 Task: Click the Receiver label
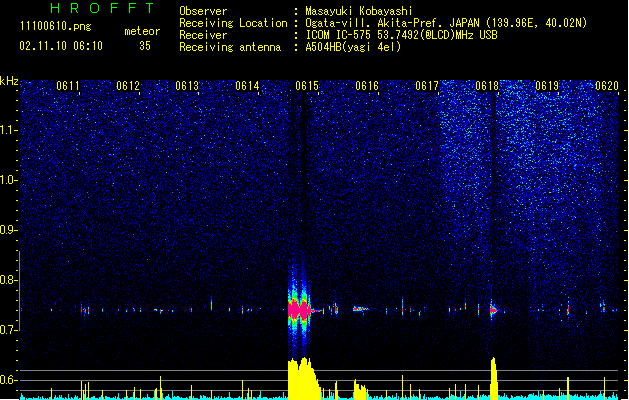pyautogui.click(x=203, y=35)
